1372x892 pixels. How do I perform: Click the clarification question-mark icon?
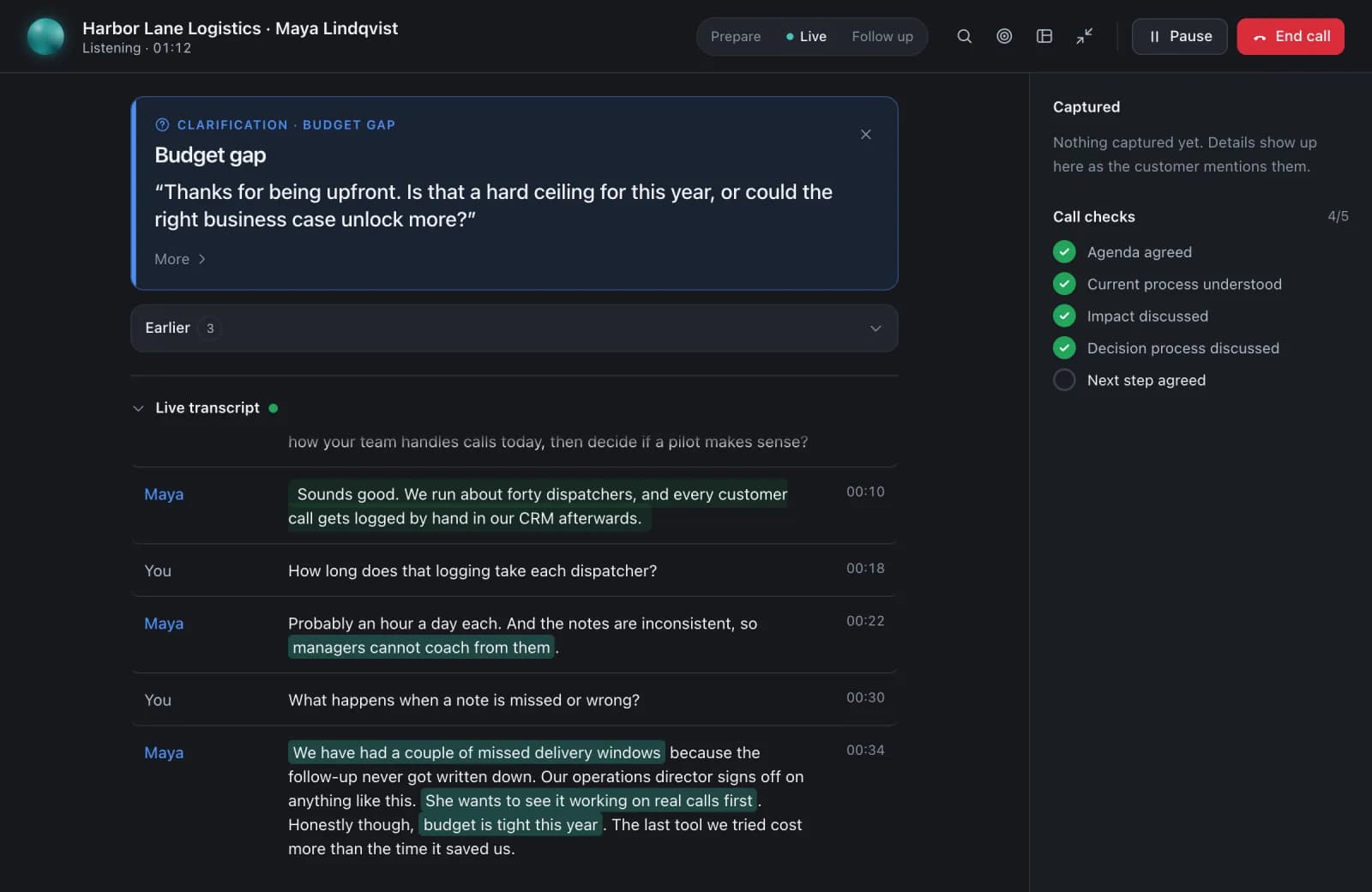[162, 124]
